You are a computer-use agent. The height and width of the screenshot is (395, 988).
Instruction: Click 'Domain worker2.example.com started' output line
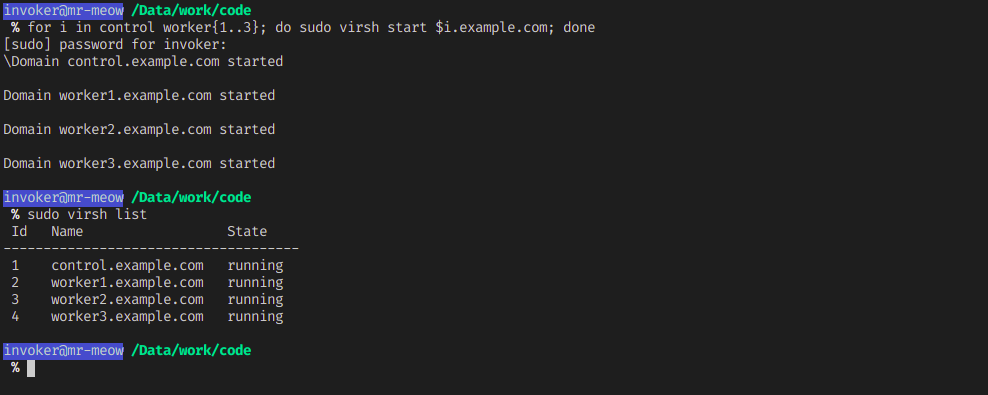139,130
